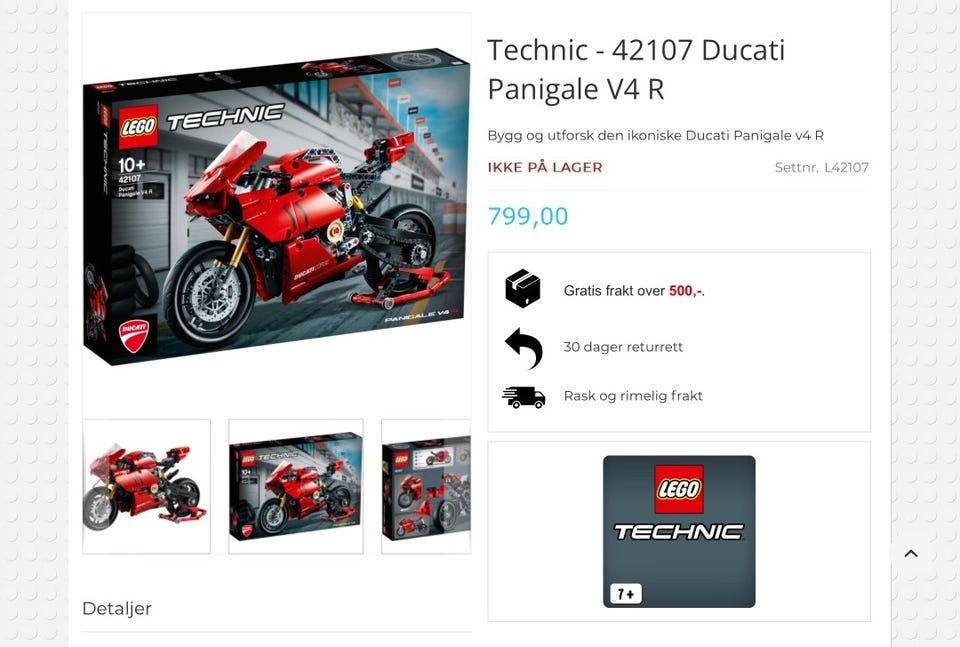Open the Detaljer section tab
The width and height of the screenshot is (960, 647).
(116, 608)
